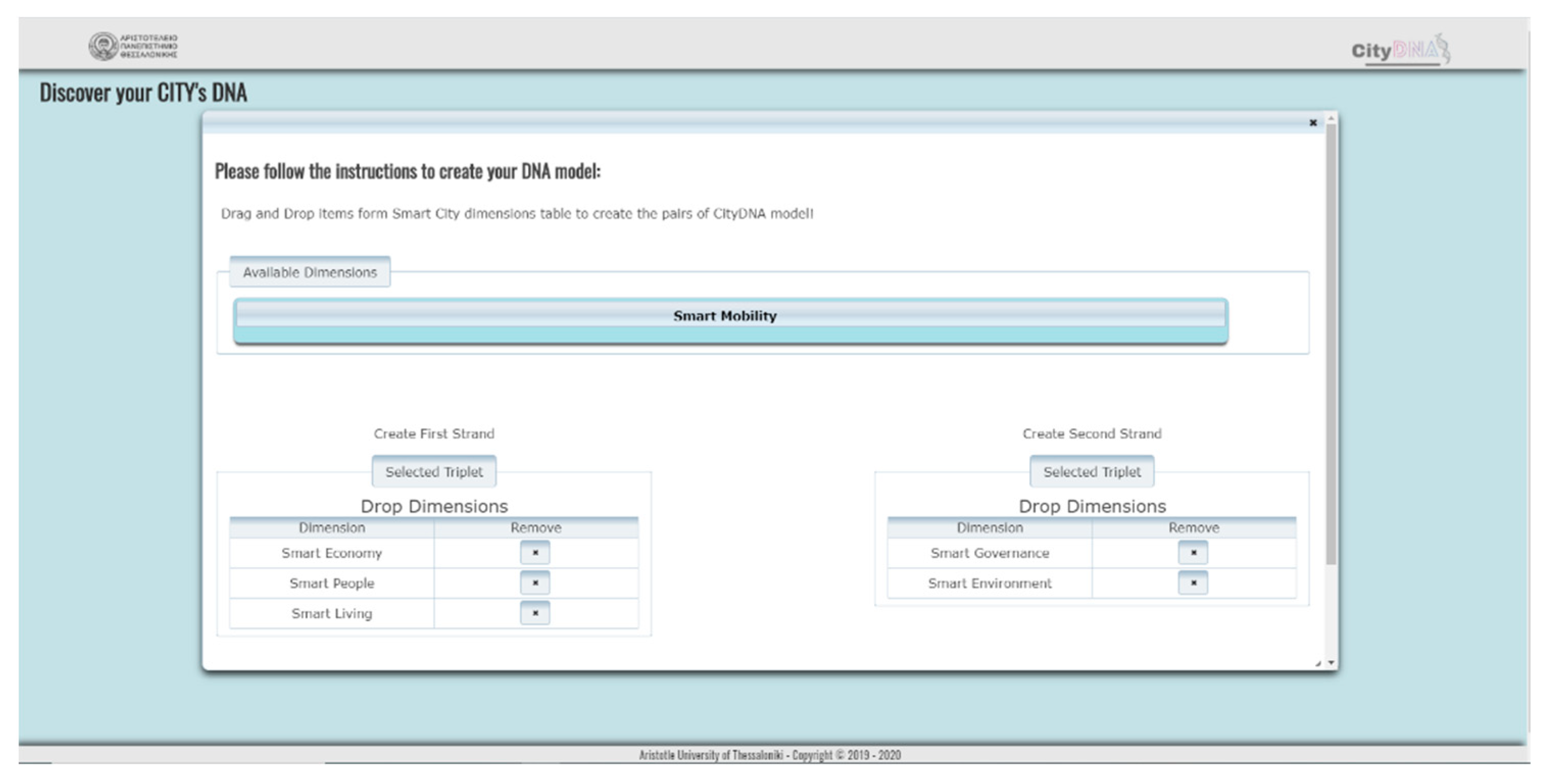Click first strand Selected Triplet label
1546x784 pixels.
coord(433,472)
